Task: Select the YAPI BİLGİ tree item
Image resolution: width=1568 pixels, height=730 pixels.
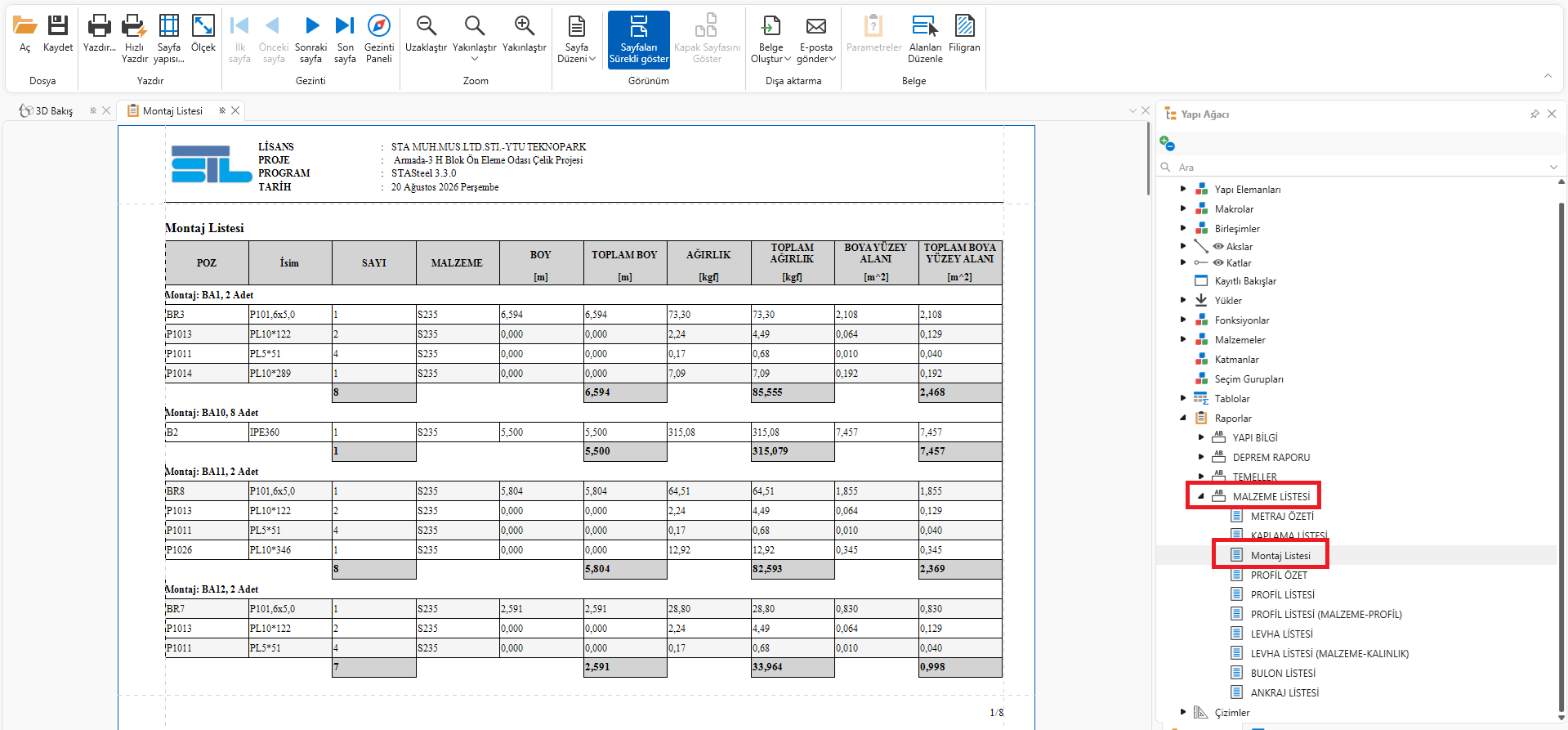Action: pos(1254,438)
